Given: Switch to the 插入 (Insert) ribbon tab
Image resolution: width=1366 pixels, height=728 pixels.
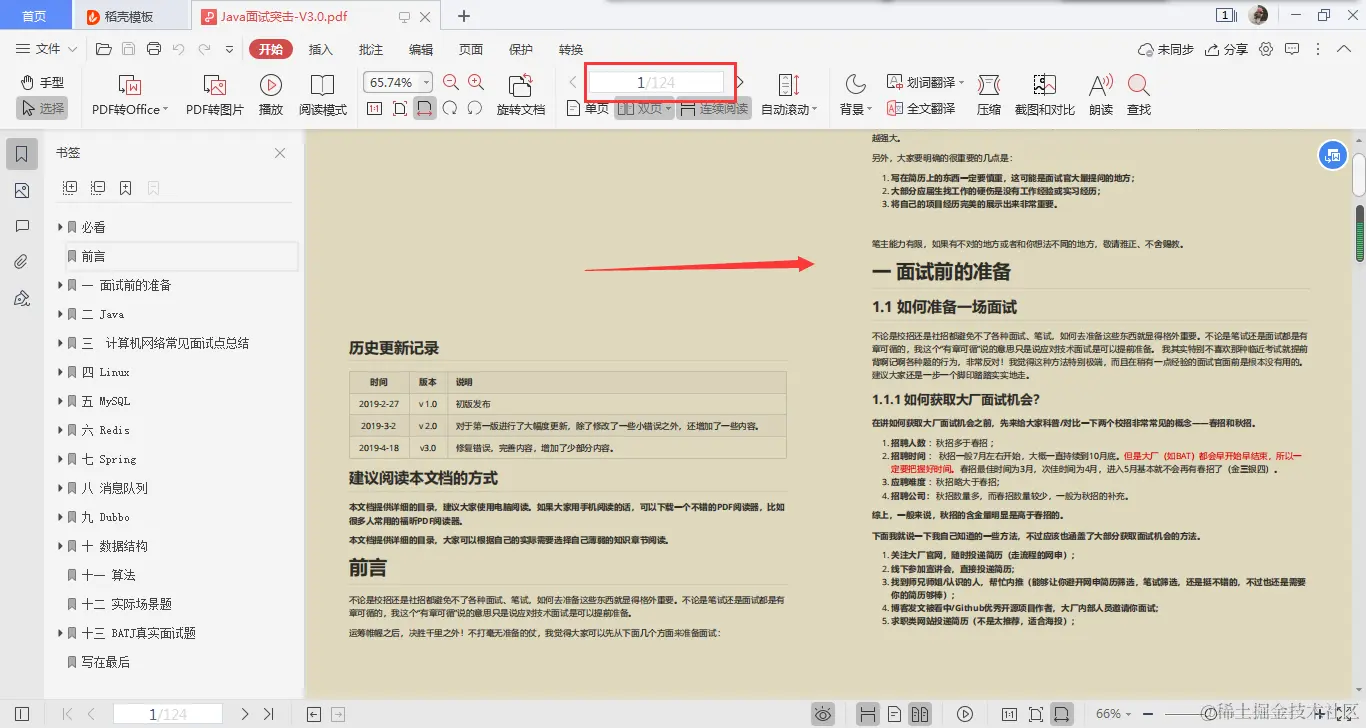Looking at the screenshot, I should click(x=321, y=48).
